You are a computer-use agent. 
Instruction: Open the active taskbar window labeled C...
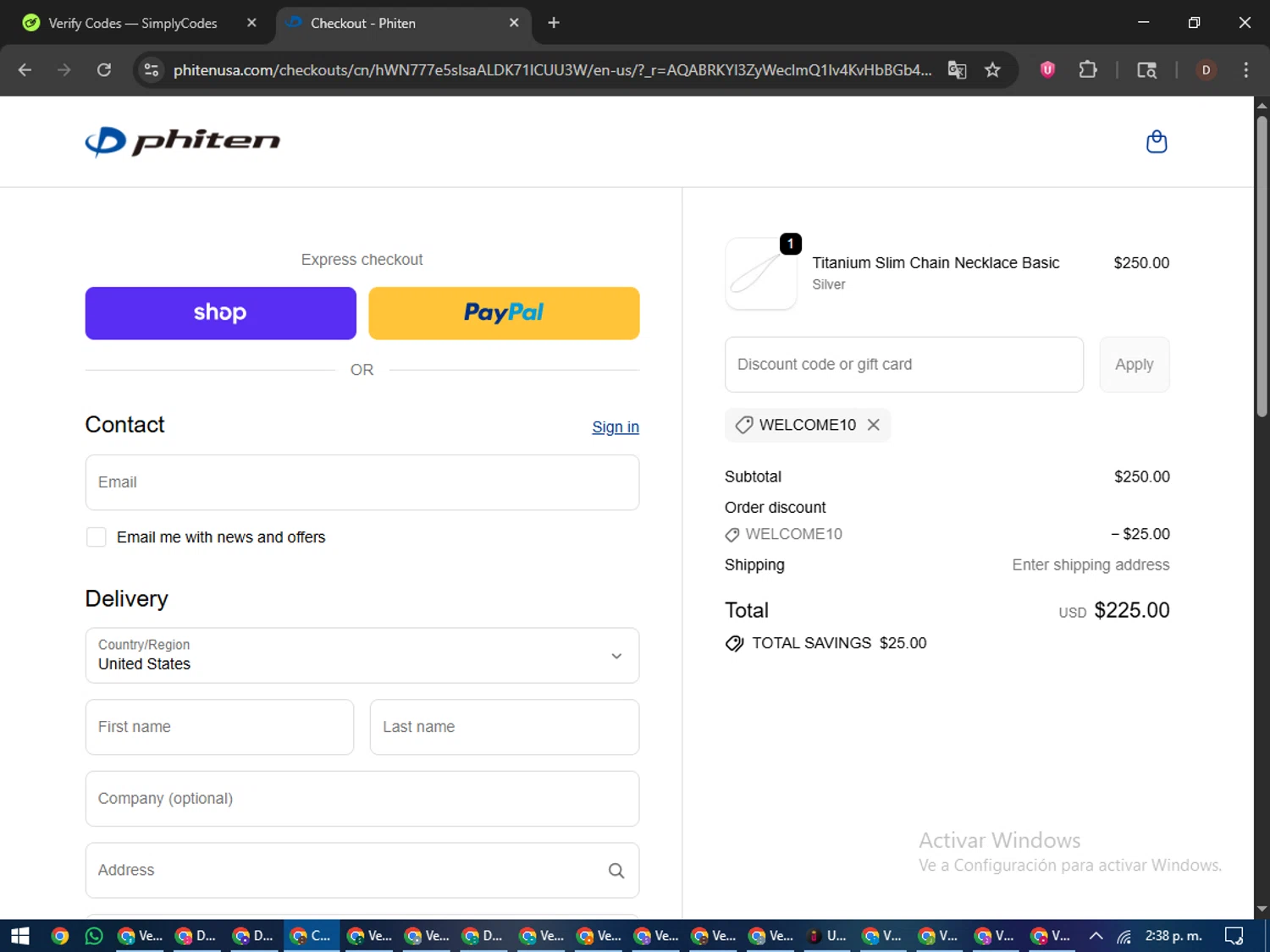click(x=311, y=936)
